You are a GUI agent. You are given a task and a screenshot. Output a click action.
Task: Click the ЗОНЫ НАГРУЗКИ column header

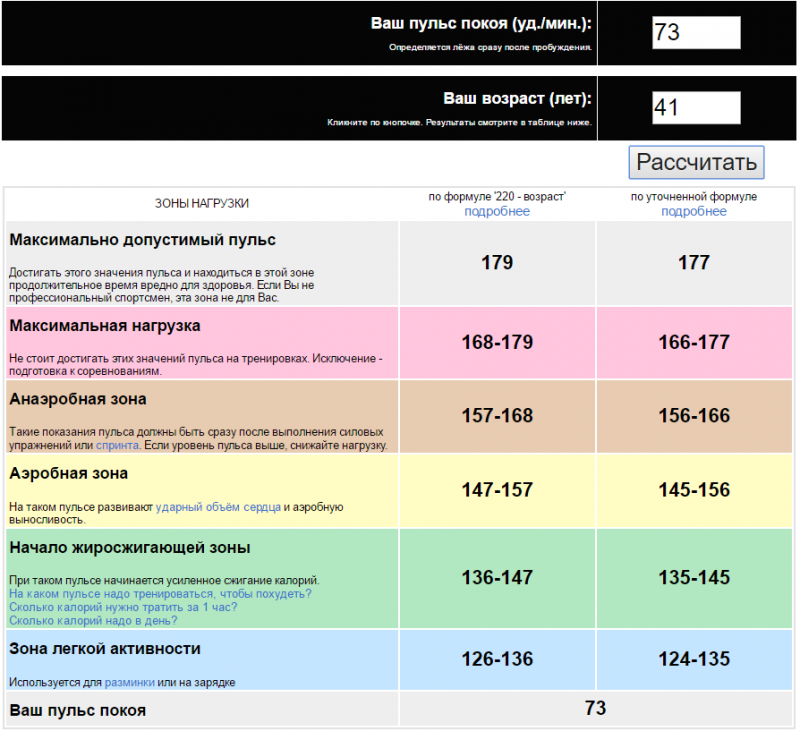click(202, 203)
